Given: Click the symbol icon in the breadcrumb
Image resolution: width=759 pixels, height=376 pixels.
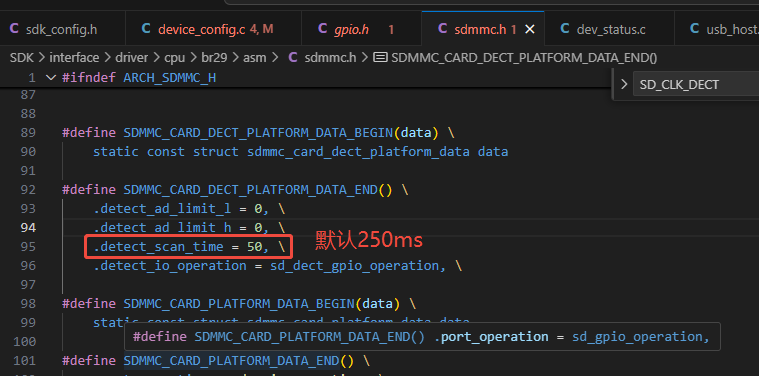Looking at the screenshot, I should [x=381, y=58].
